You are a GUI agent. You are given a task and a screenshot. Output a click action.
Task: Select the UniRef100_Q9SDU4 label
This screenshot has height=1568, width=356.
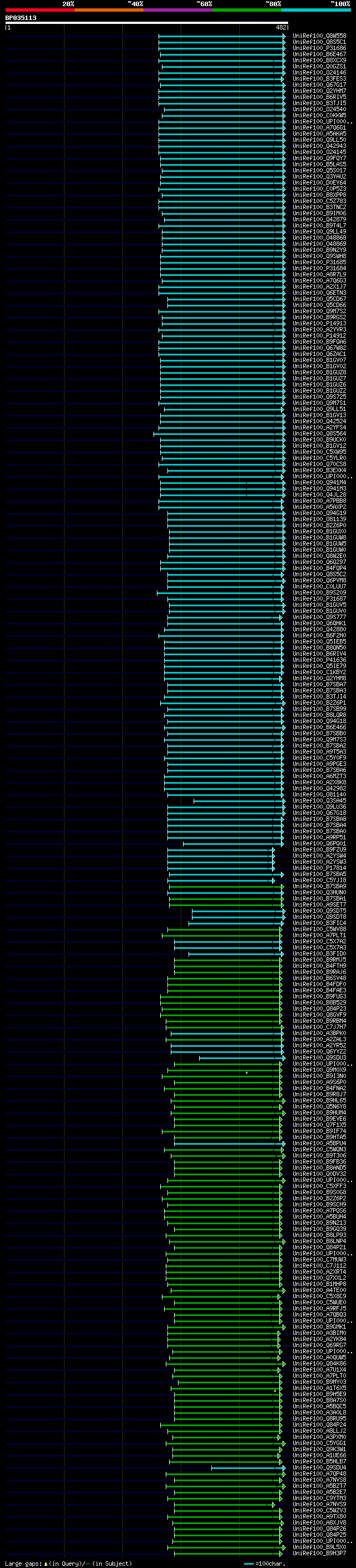pyautogui.click(x=319, y=1468)
